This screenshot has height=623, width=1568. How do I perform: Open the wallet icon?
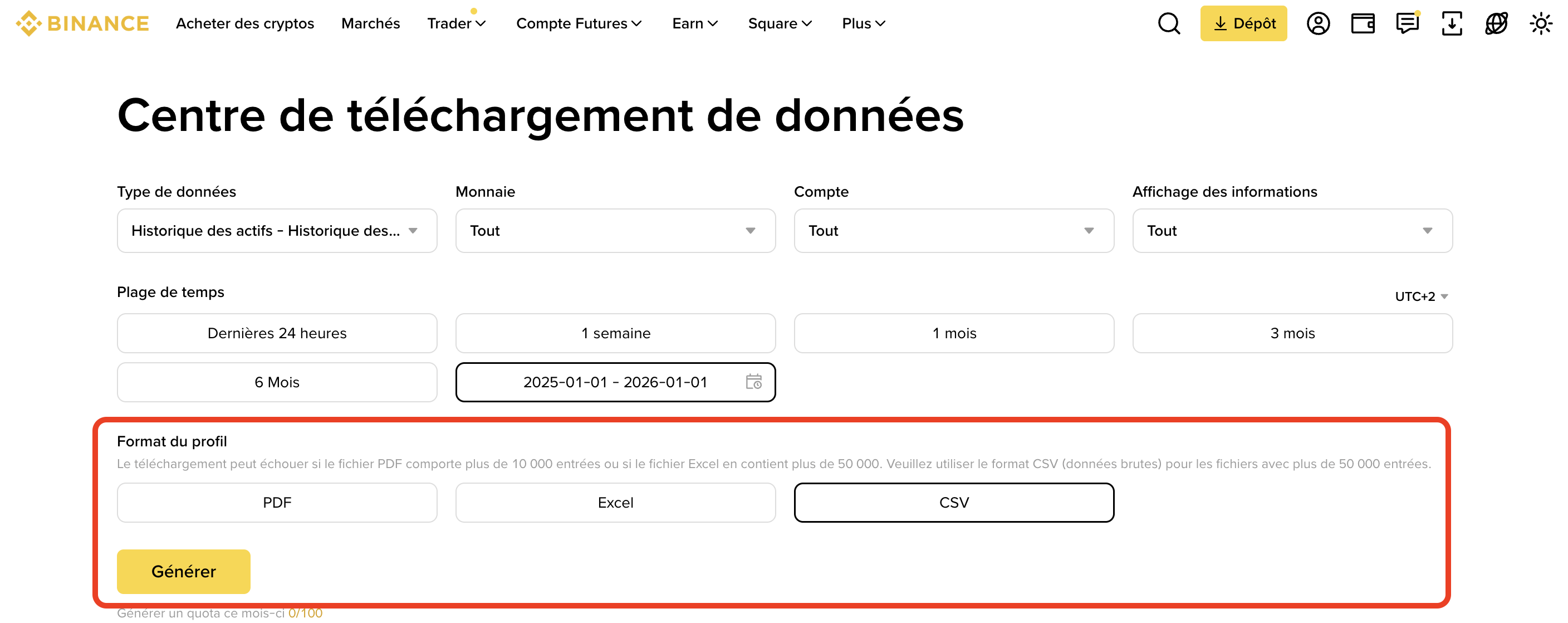tap(1363, 23)
